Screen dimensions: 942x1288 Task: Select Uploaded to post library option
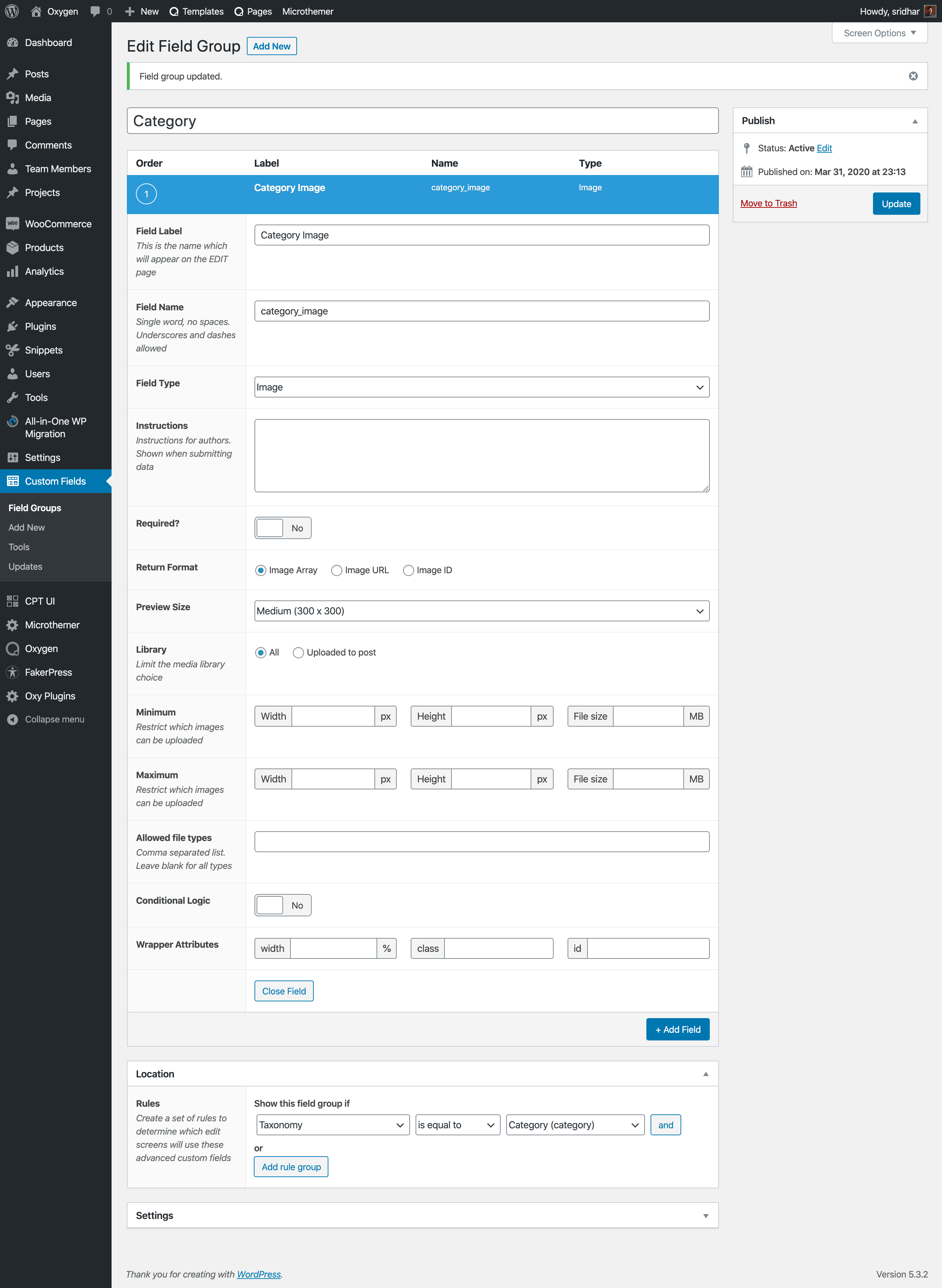(298, 652)
